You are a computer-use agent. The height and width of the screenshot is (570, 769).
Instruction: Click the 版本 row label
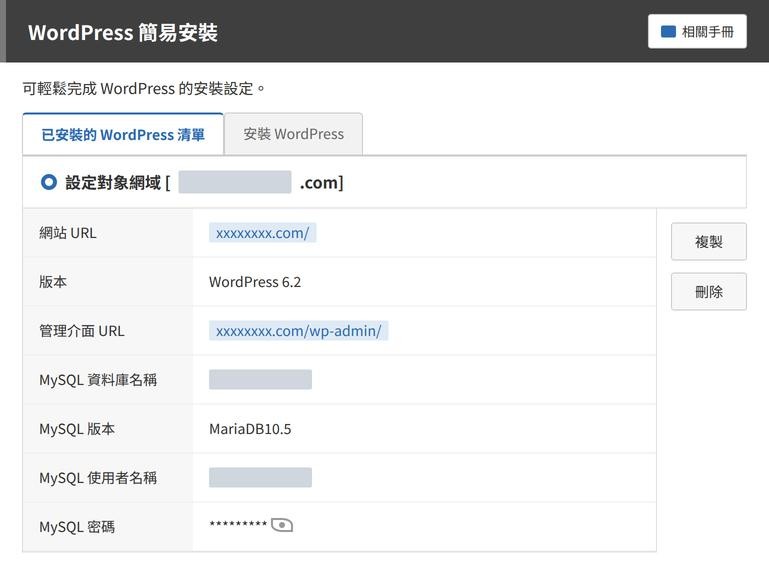53,282
